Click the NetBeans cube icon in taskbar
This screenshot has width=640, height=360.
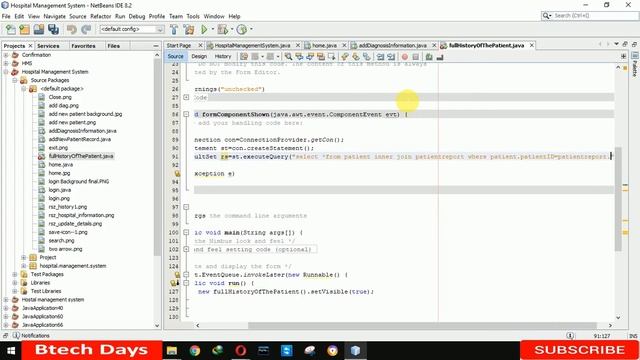tap(355, 351)
